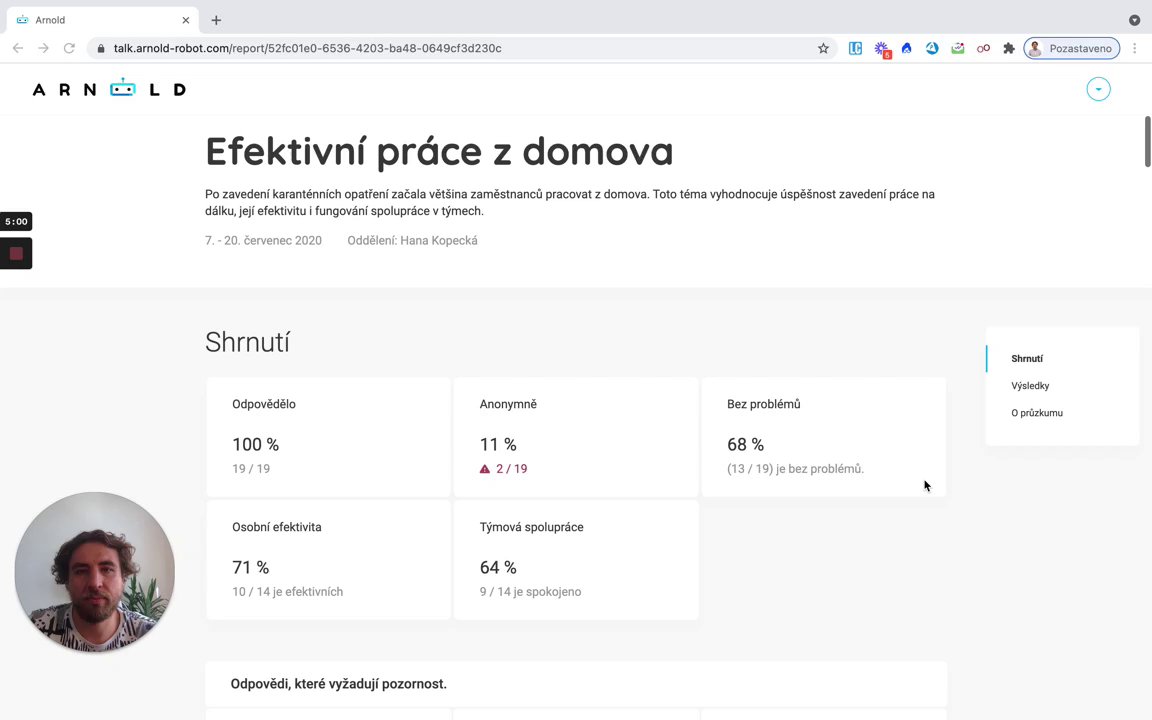Open the Chrome extensions puzzle icon
The image size is (1152, 720).
tap(1009, 48)
